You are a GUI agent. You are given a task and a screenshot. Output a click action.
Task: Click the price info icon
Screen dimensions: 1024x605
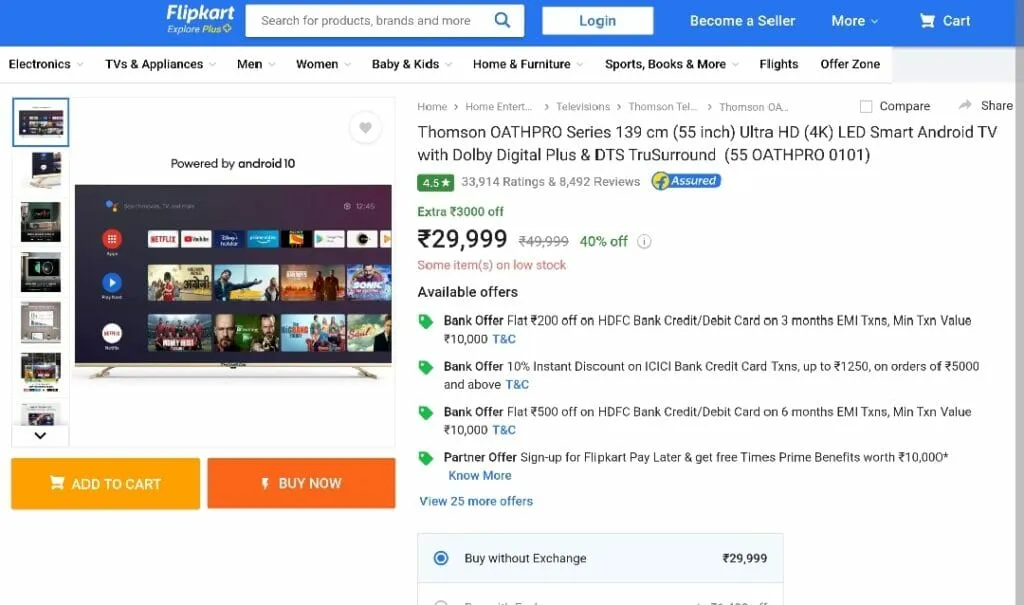coord(644,242)
